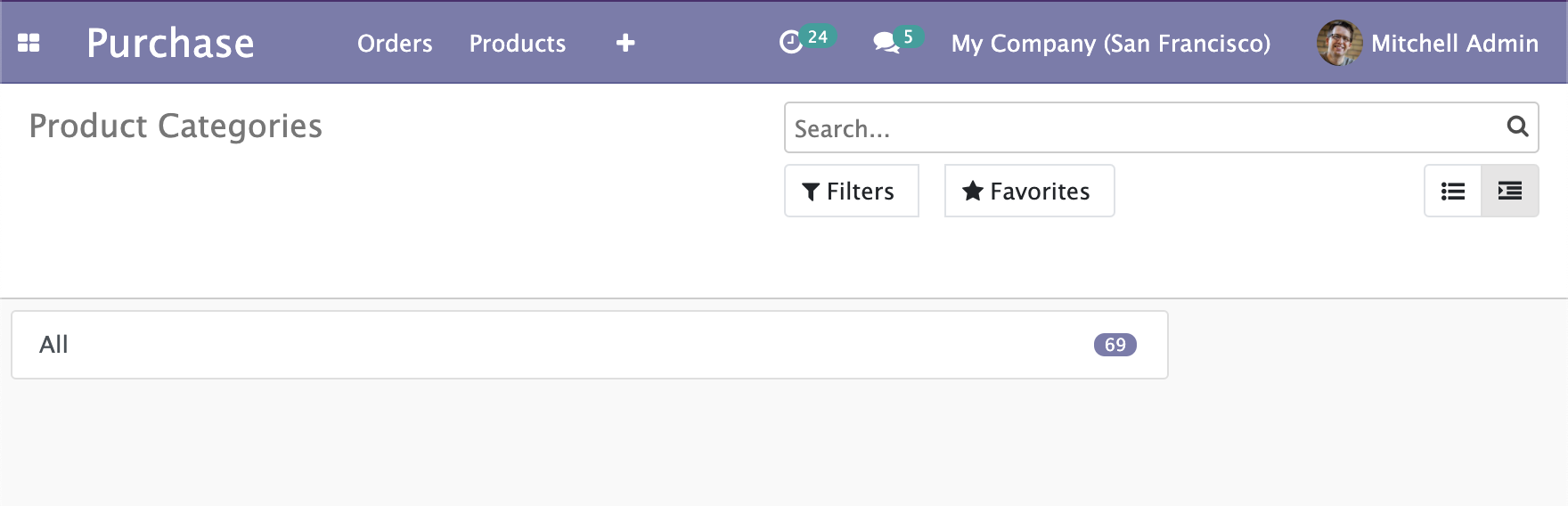Open the conversations chat bubble icon
Viewport: 1568px width, 506px height.
point(886,43)
